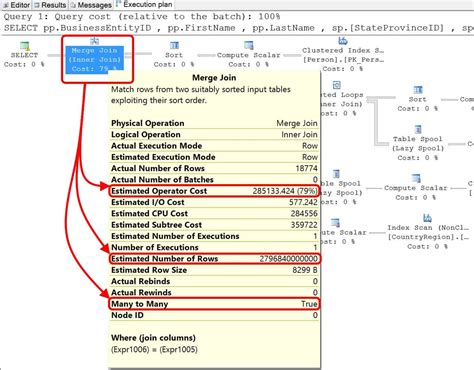The image size is (474, 370).
Task: Select the top-row Sort operator icon
Action: (174, 46)
